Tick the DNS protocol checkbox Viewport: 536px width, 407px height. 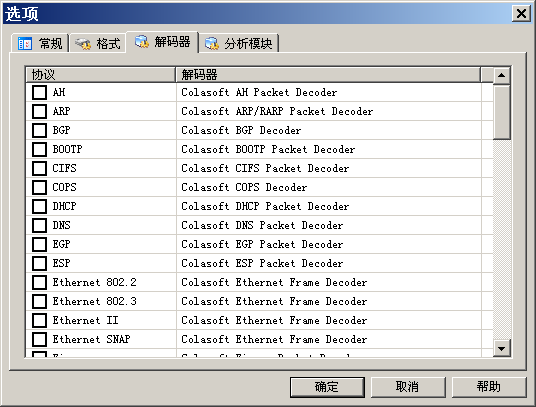click(x=39, y=225)
